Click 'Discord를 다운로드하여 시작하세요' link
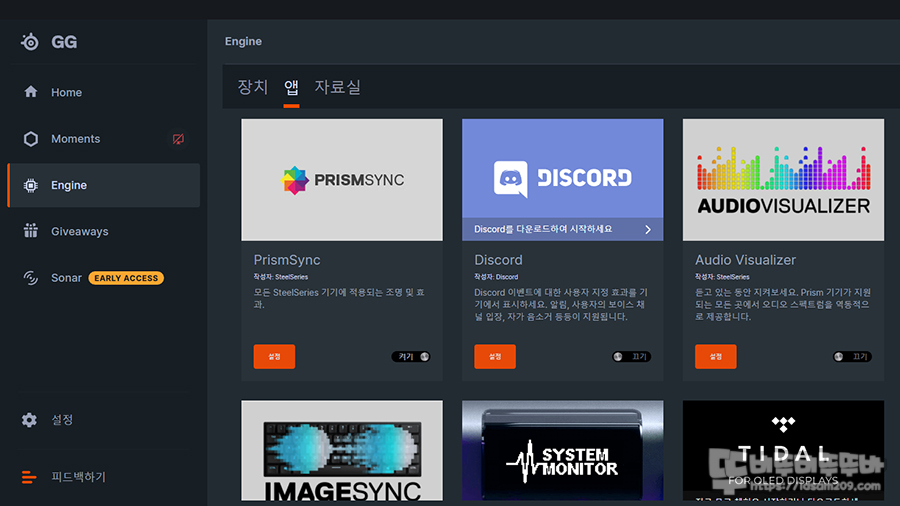The image size is (900, 506). [x=543, y=229]
